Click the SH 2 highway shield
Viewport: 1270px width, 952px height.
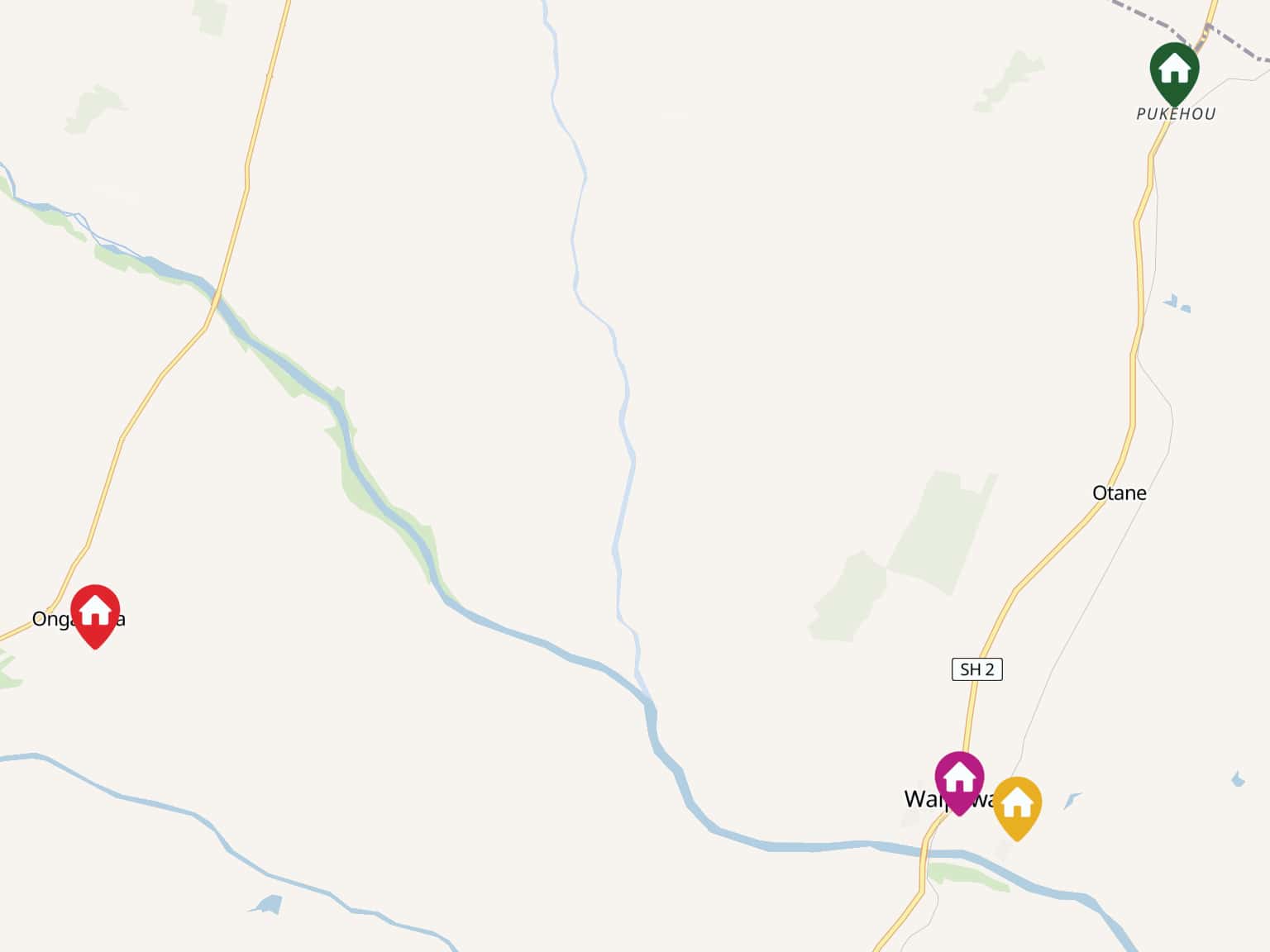[976, 669]
